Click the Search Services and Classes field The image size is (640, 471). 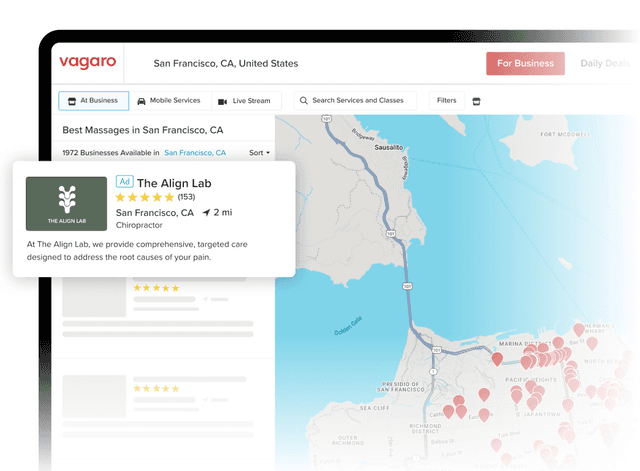click(355, 101)
